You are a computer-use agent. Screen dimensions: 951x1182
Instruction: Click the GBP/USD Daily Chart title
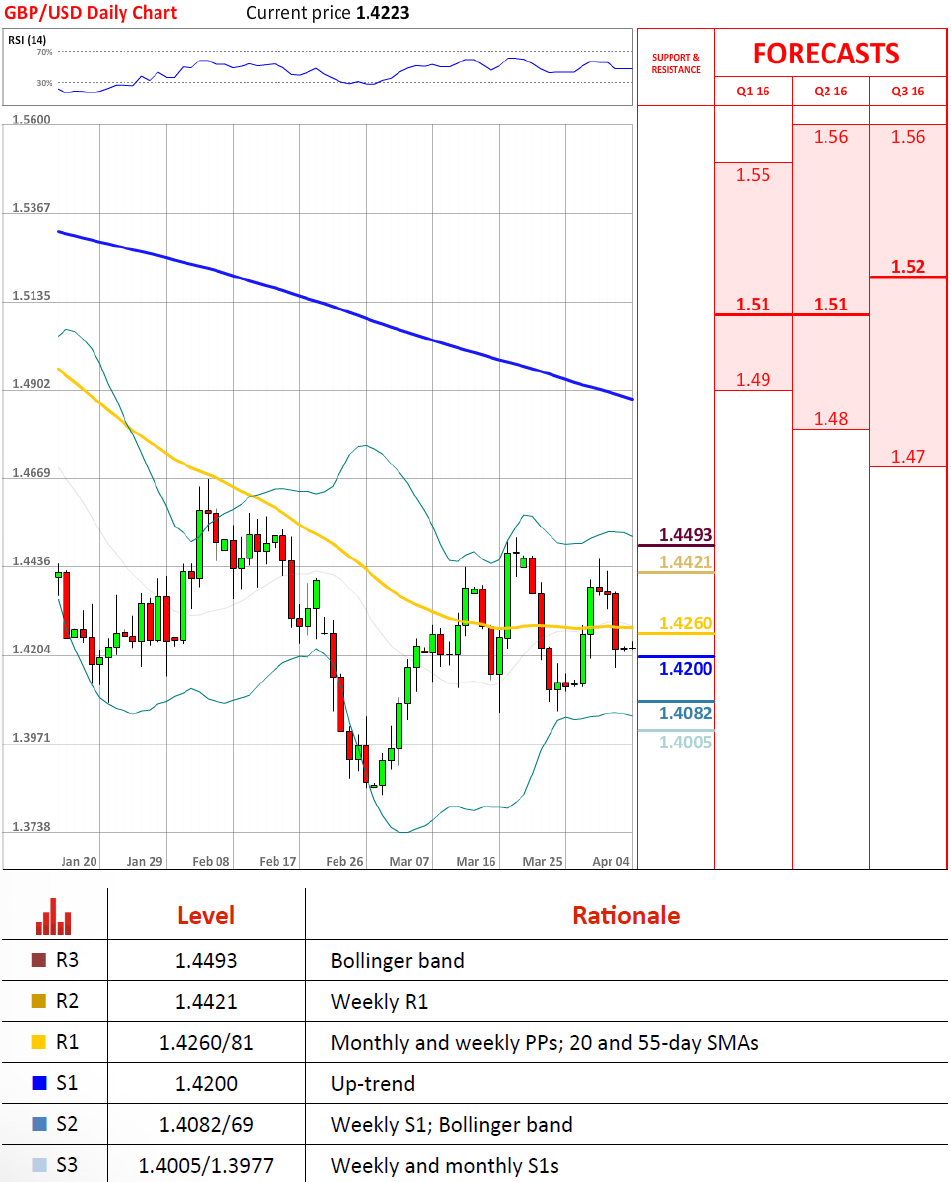90,13
